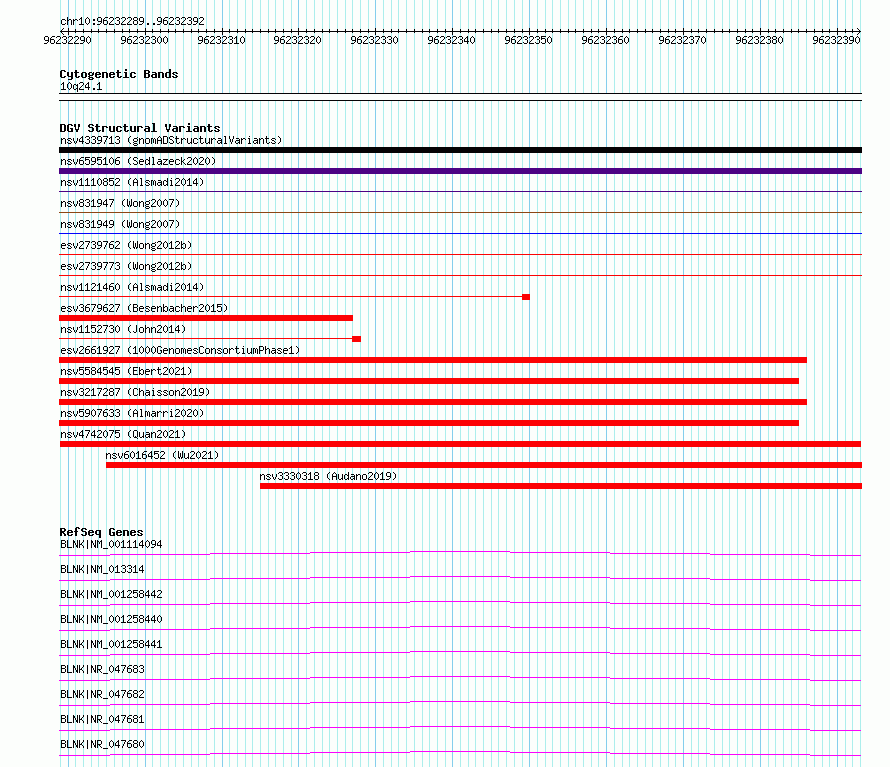Open variant esv2739773 Wong2012b
This screenshot has height=767, width=890.
(x=126, y=266)
